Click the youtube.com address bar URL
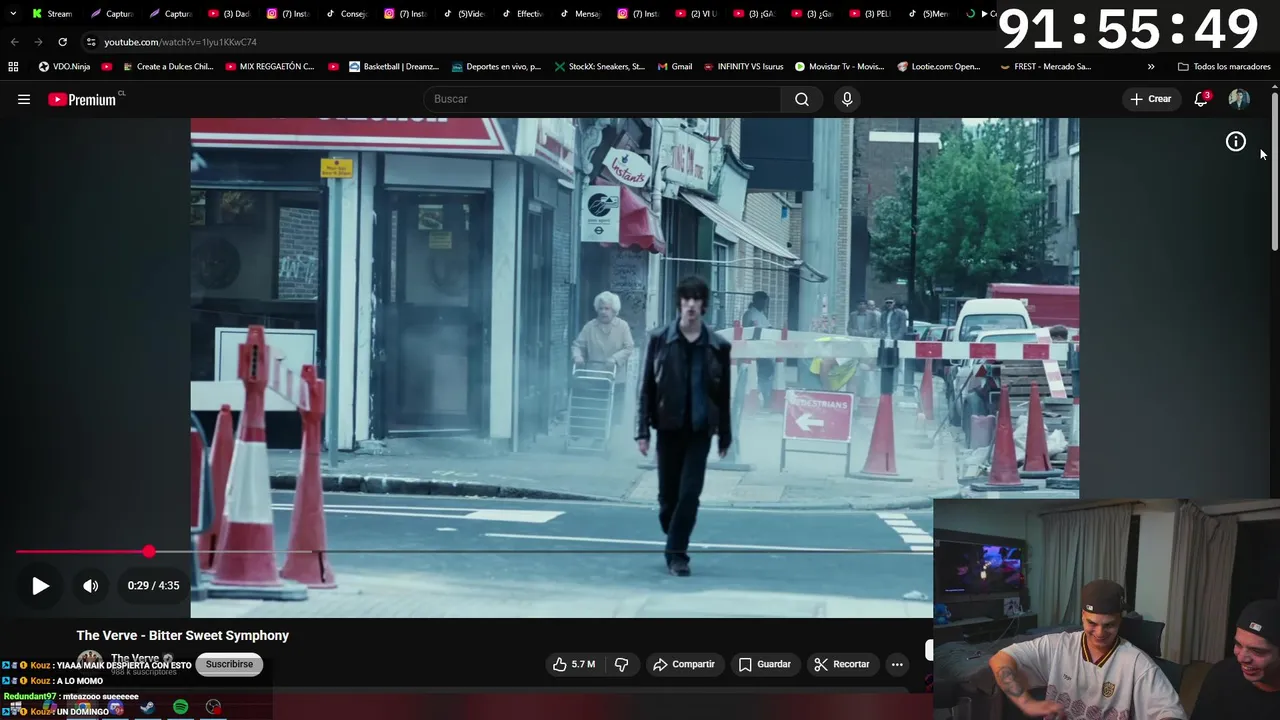1280x720 pixels. [x=181, y=42]
